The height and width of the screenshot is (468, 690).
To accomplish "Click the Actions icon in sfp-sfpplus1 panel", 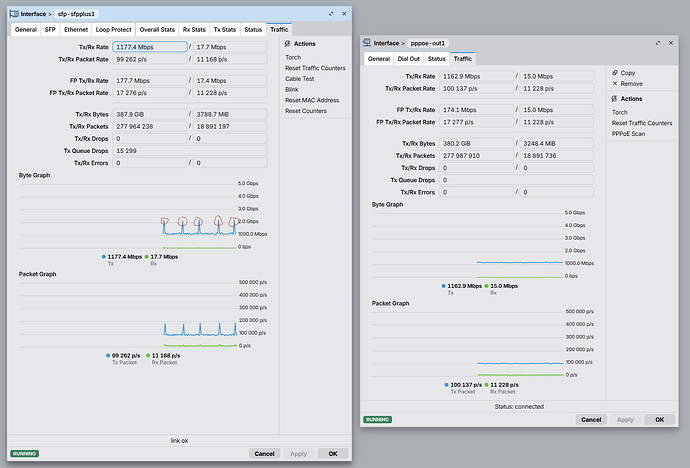I will pos(287,44).
